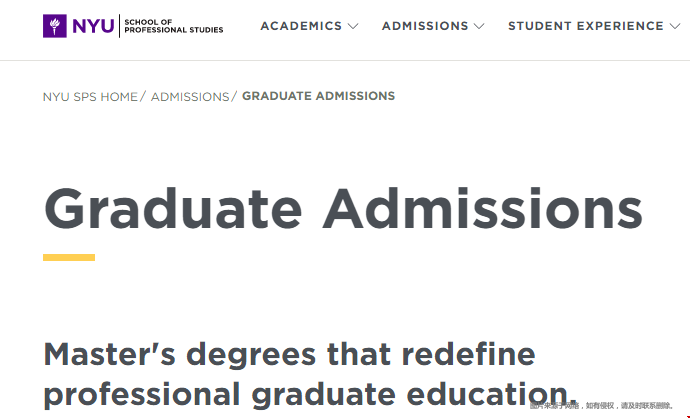Click the Graduate Admissions breadcrumb

click(x=319, y=96)
